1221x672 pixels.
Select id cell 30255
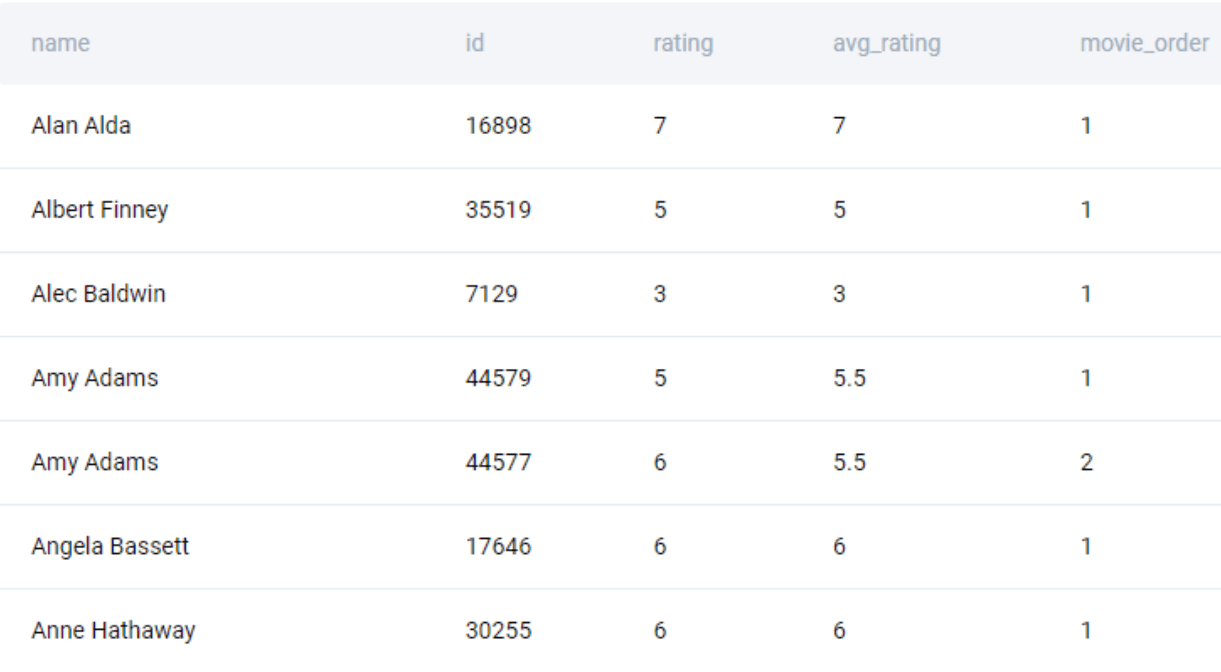pos(498,630)
